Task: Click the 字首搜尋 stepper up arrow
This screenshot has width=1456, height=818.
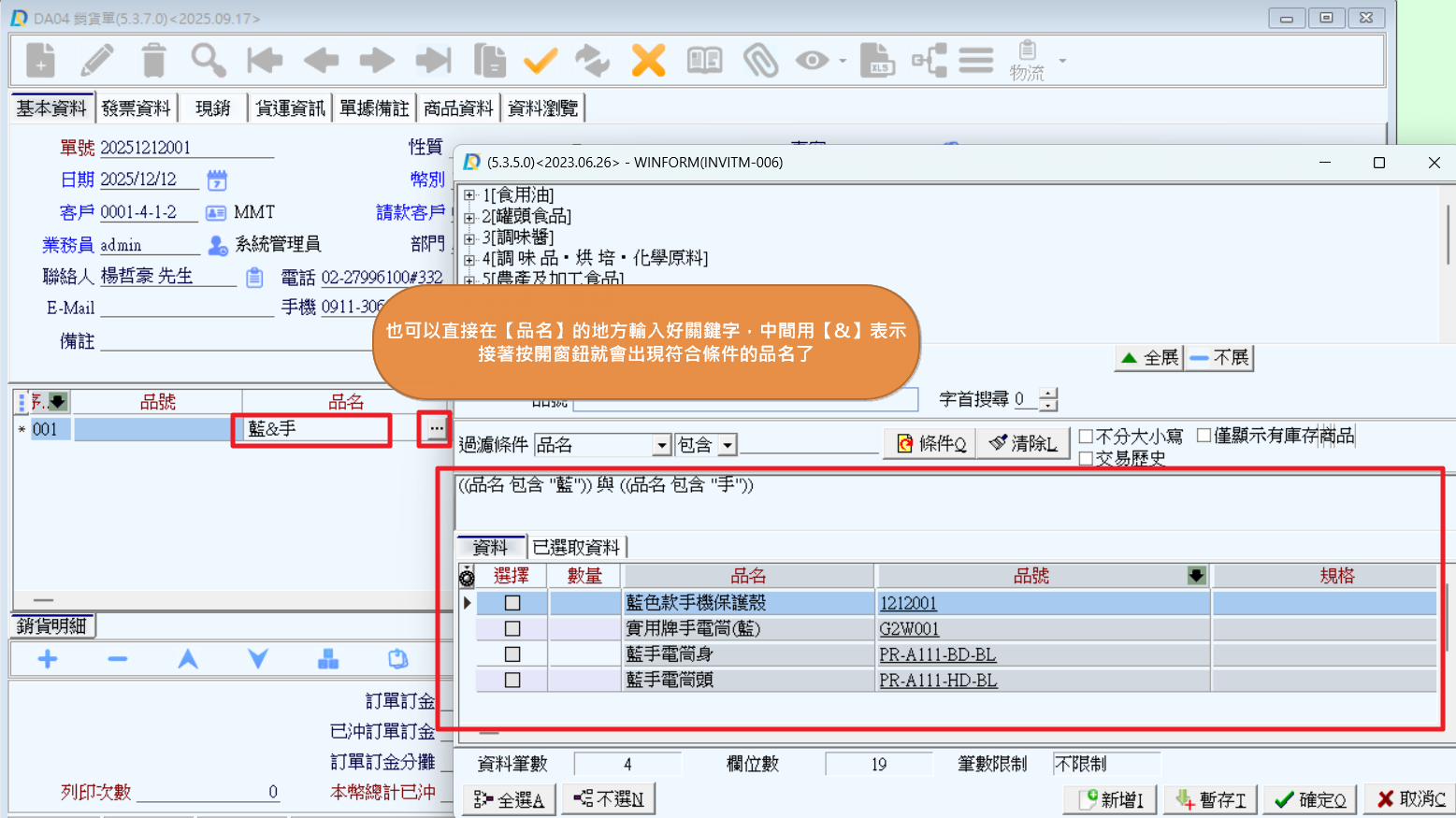Action: click(x=1049, y=394)
